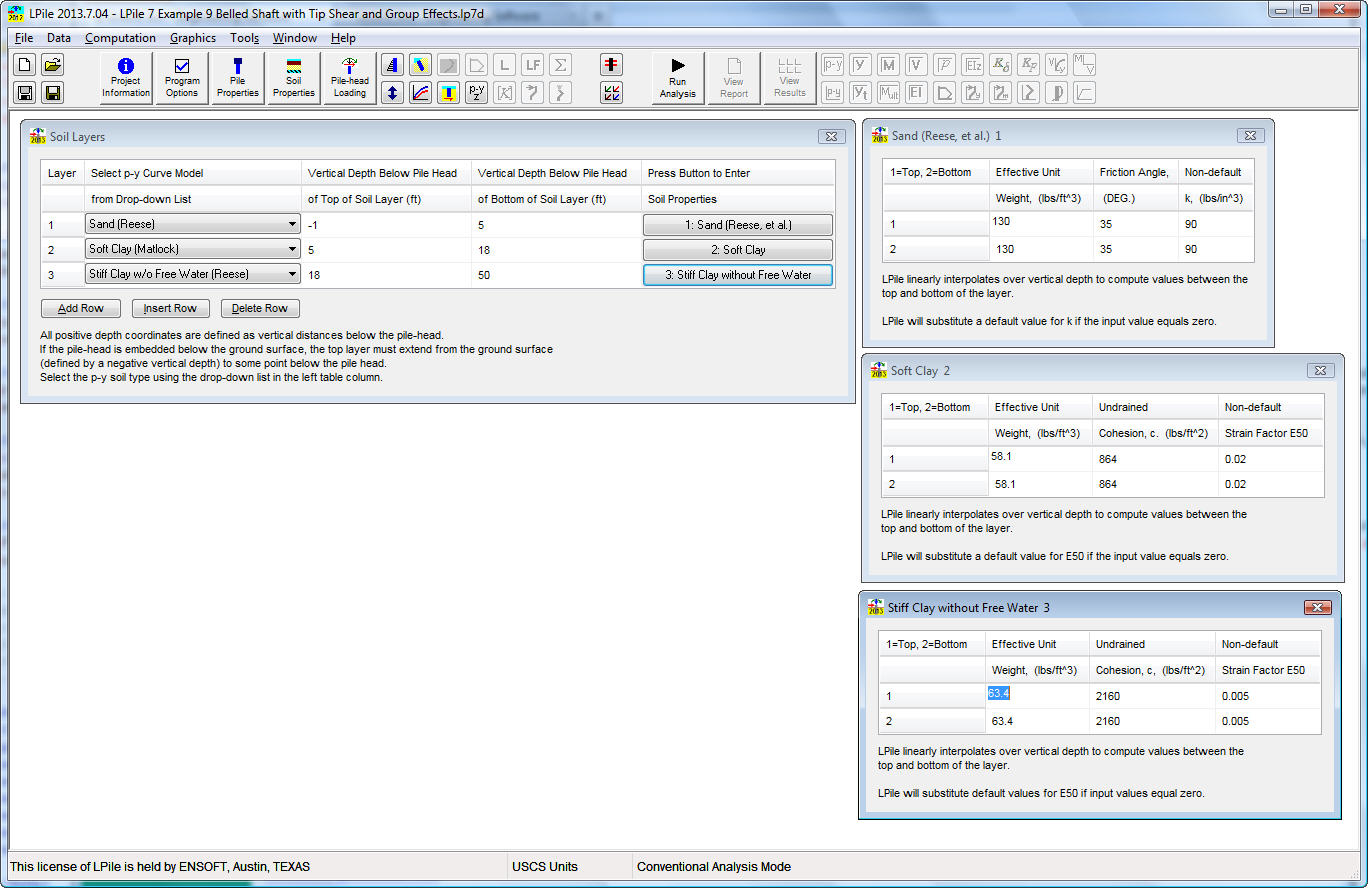
Task: Click the Add Row button
Action: point(81,309)
